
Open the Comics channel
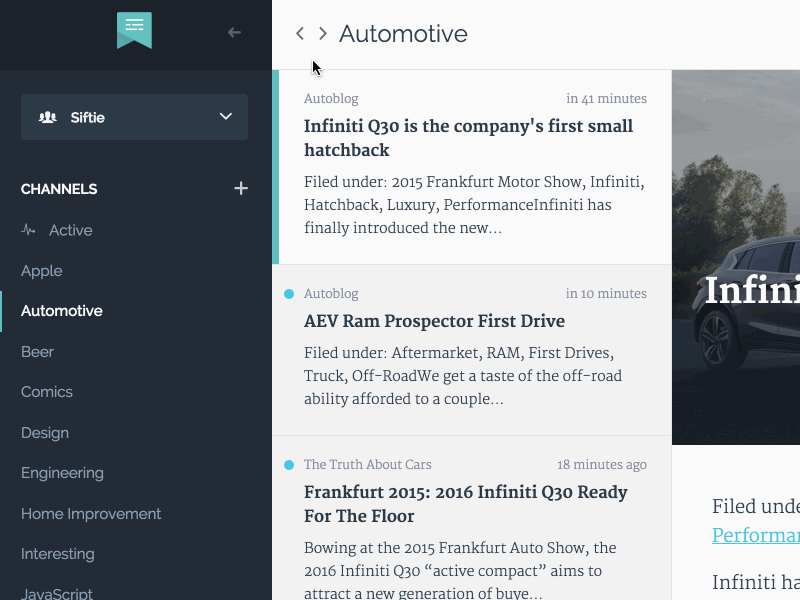point(46,391)
